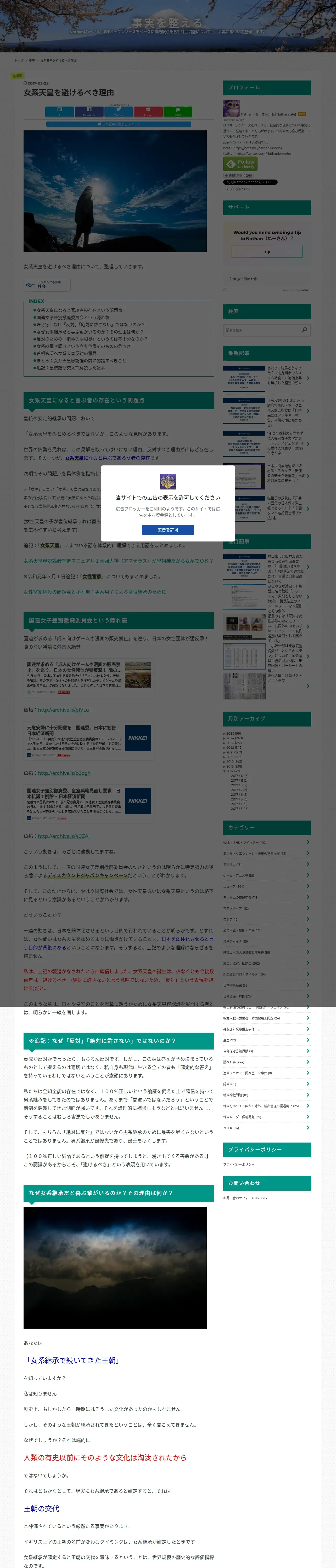This screenshot has width=336, height=1568.
Task: Jump to INDEX item 首相官邸へ女系天皇反対の意見
Action: point(66,353)
